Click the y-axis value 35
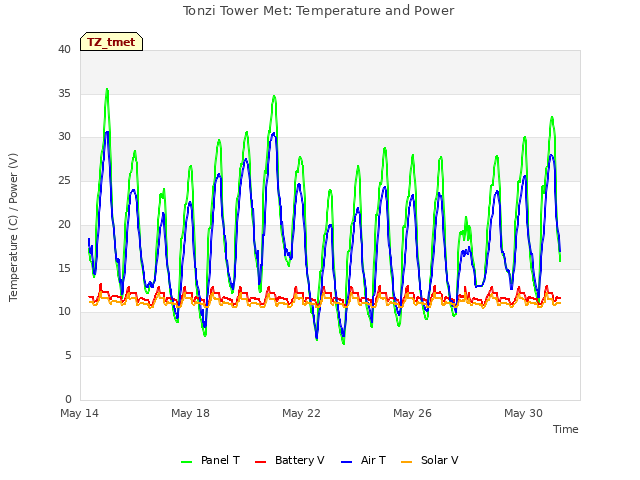Image resolution: width=640 pixels, height=480 pixels. click(64, 93)
